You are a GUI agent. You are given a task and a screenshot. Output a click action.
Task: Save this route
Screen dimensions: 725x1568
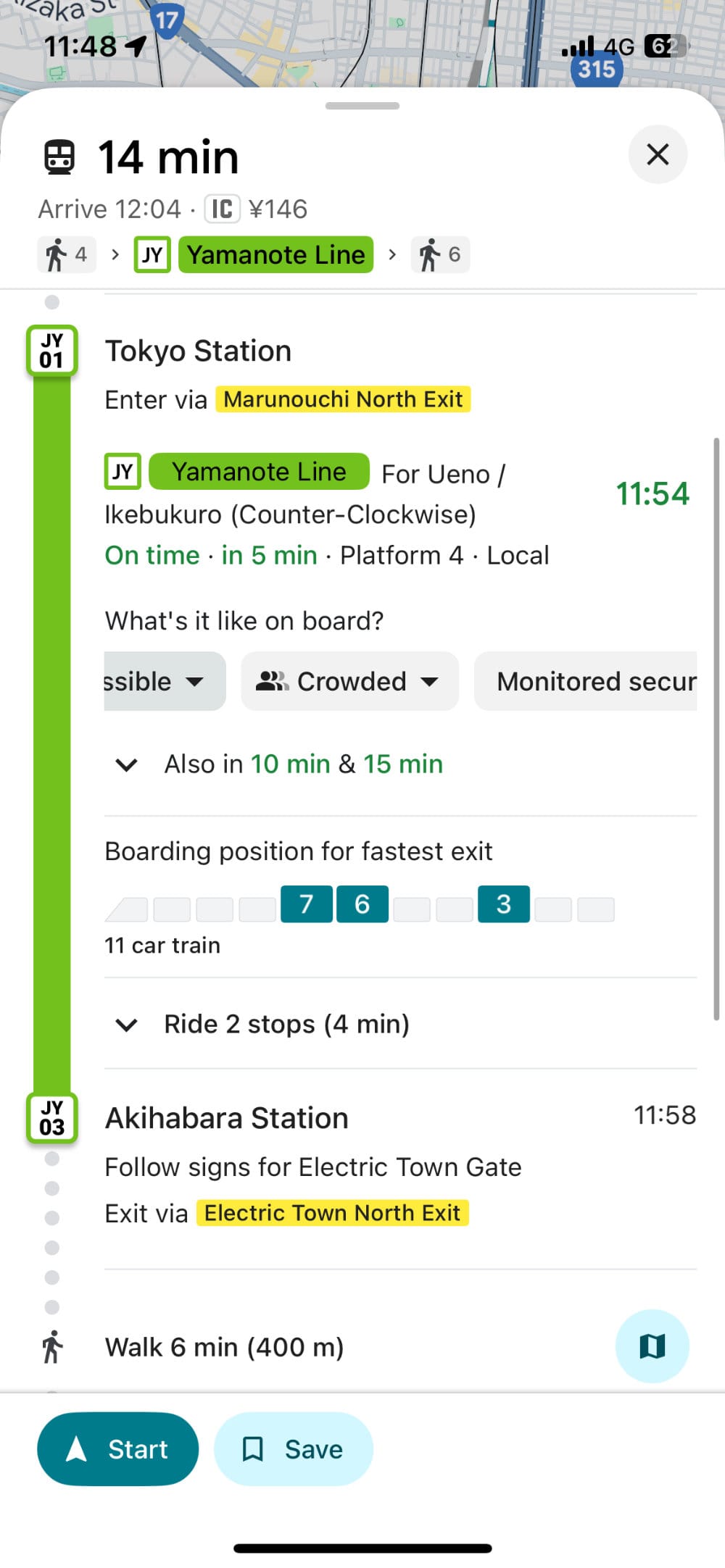[x=293, y=1449]
